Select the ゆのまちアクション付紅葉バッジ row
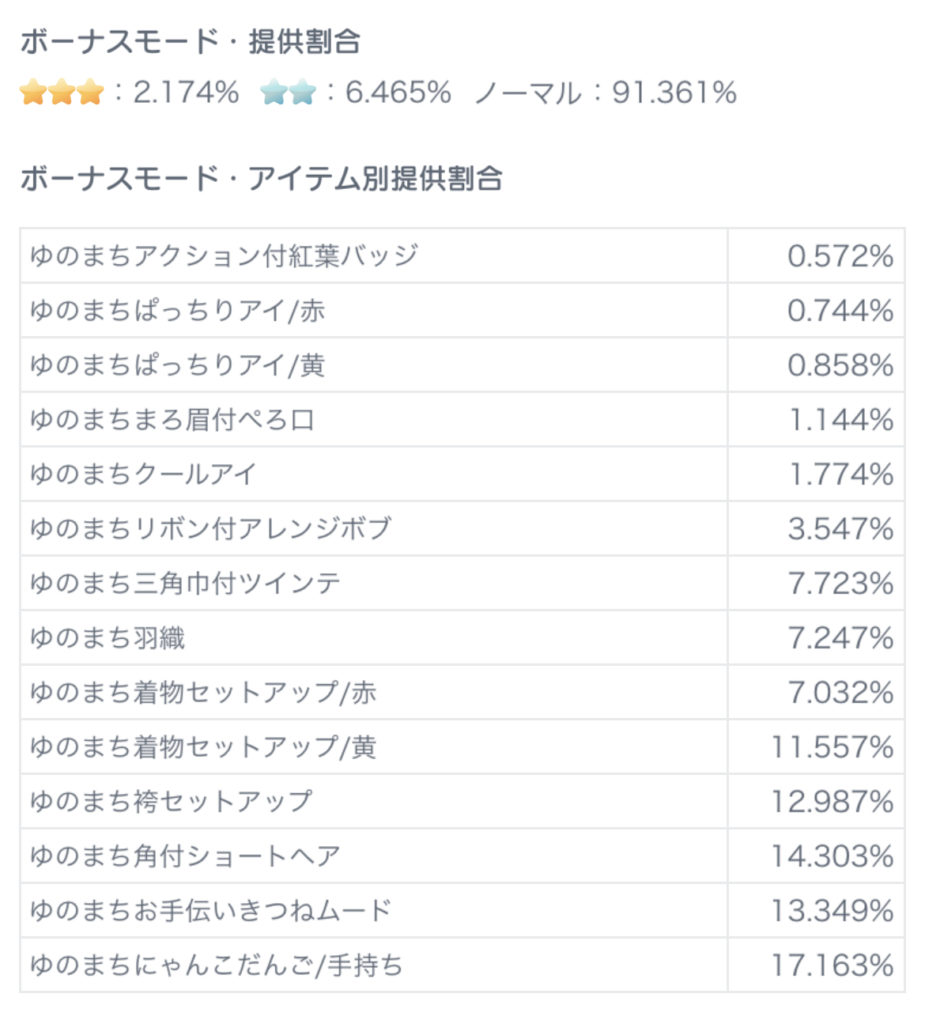This screenshot has width=925, height=1024. coord(224,256)
